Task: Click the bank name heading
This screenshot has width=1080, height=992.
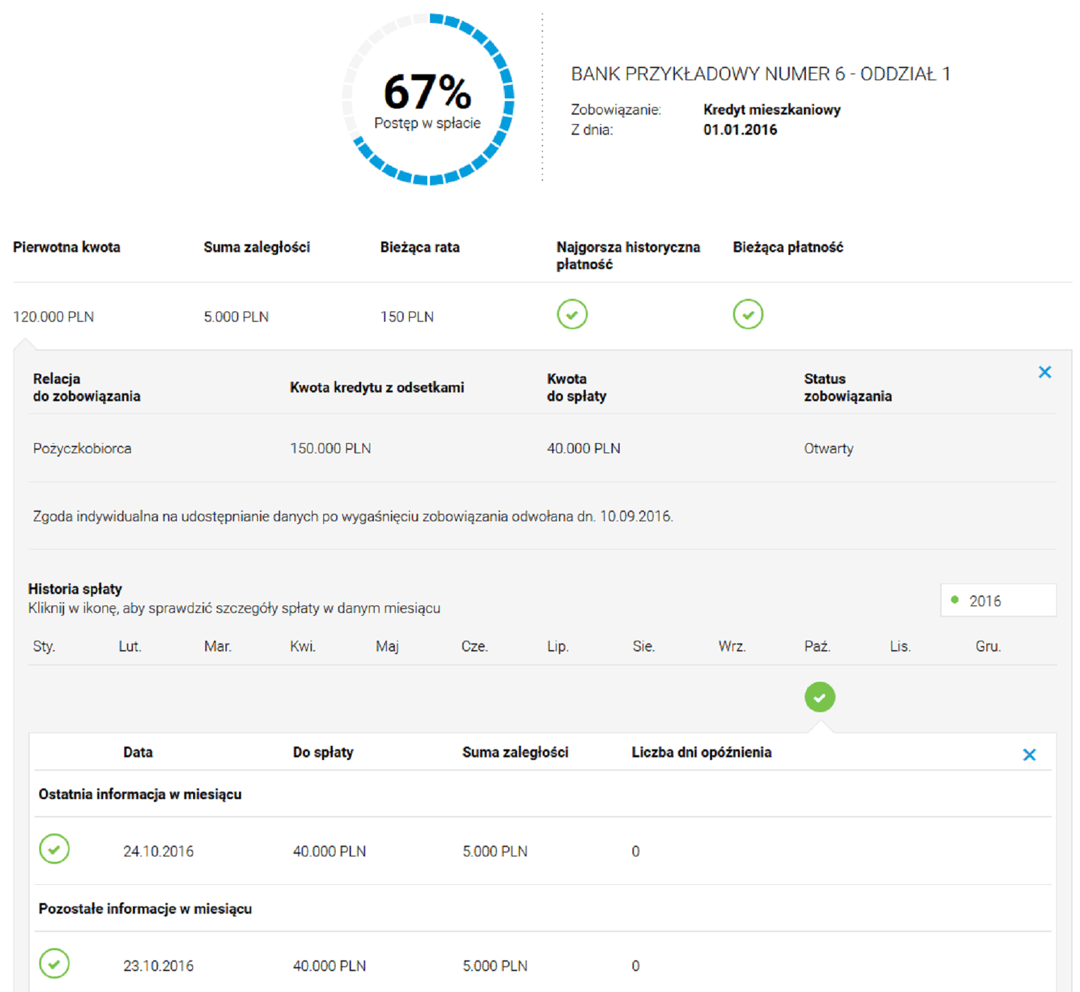Action: coord(760,75)
